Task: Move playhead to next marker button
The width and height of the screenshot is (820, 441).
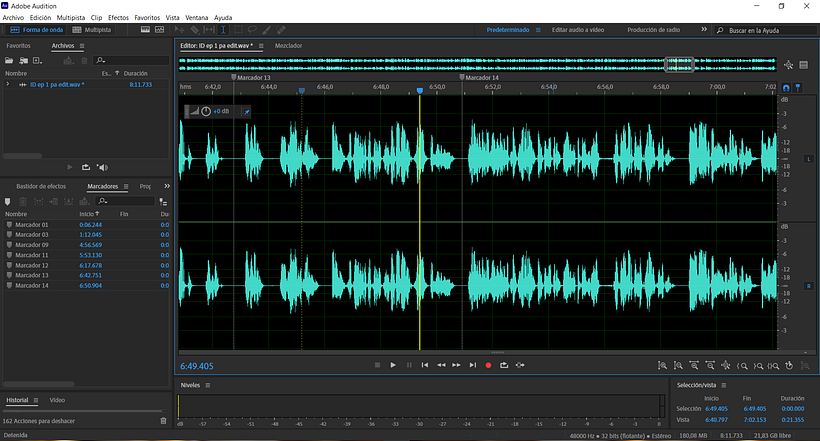Action: pyautogui.click(x=473, y=365)
